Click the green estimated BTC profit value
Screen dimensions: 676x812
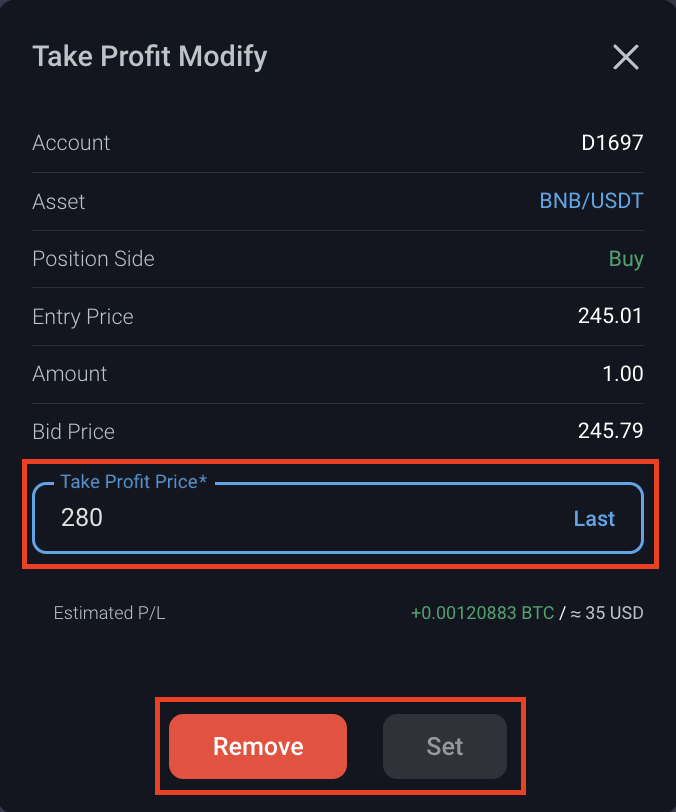point(482,613)
